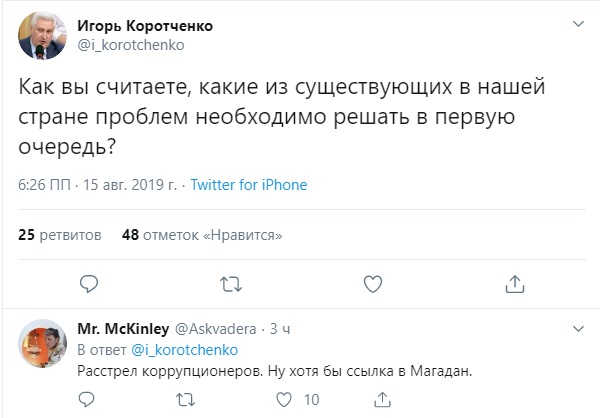Click Игорь Коротченко's profile avatar

coord(42,34)
